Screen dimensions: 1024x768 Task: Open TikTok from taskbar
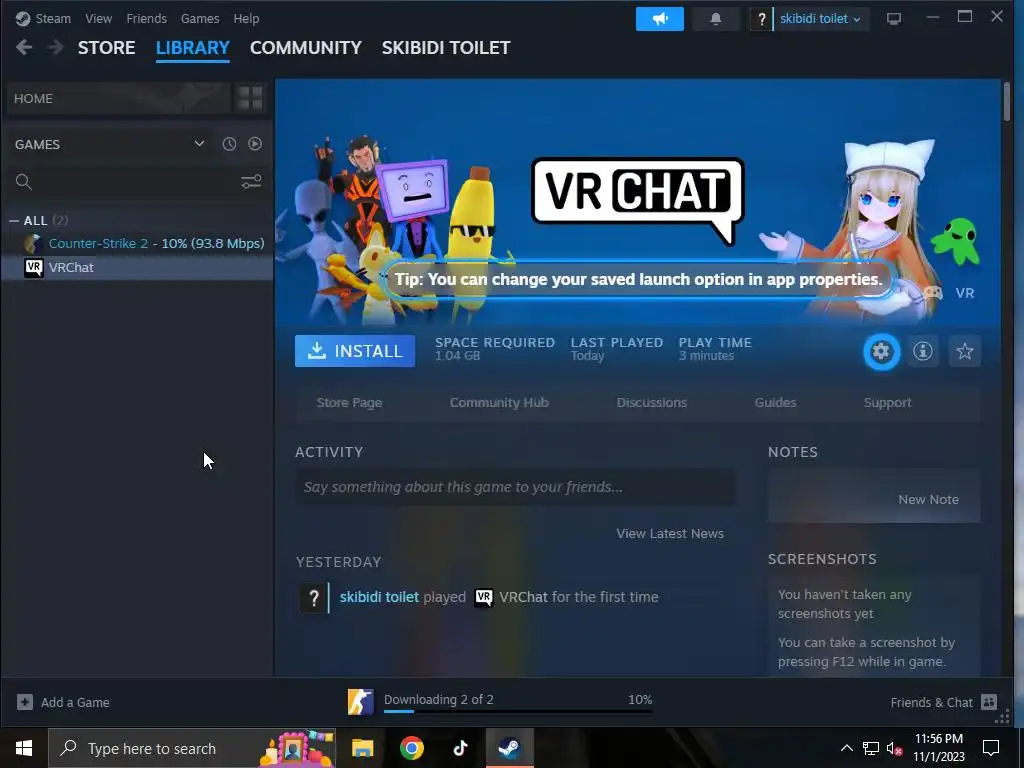coord(460,748)
